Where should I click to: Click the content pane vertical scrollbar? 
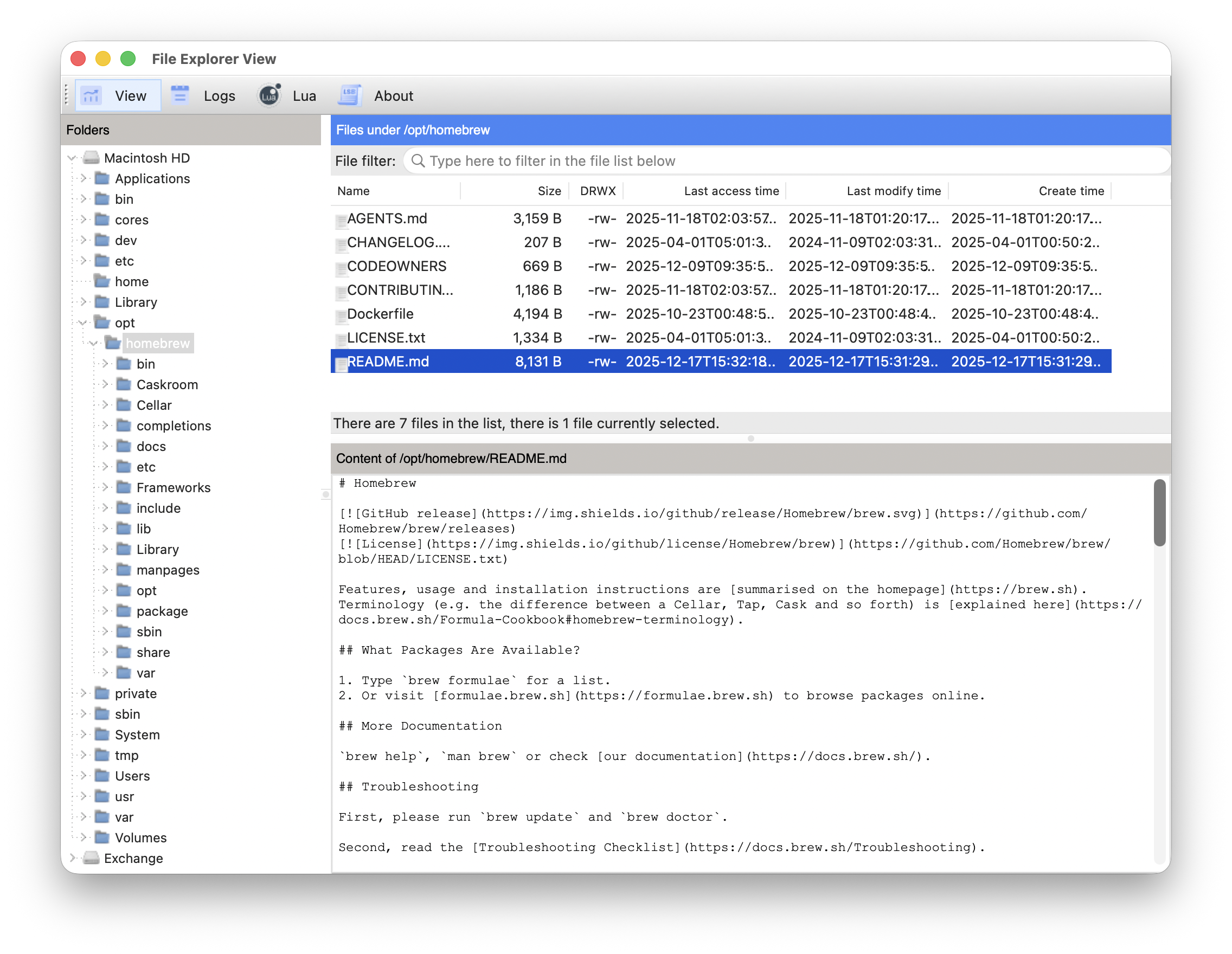click(1159, 513)
